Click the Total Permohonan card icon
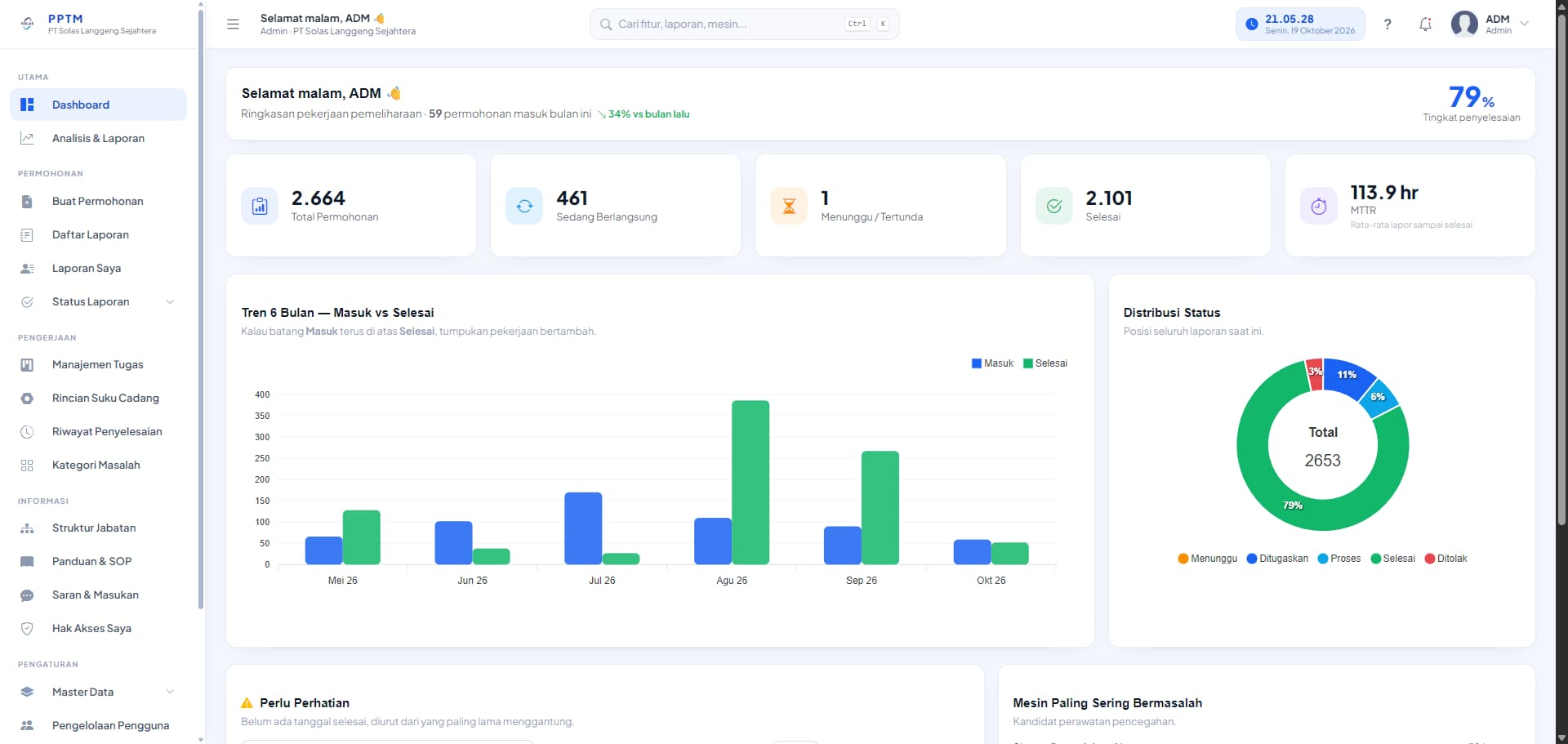The width and height of the screenshot is (1568, 744). pyautogui.click(x=260, y=206)
